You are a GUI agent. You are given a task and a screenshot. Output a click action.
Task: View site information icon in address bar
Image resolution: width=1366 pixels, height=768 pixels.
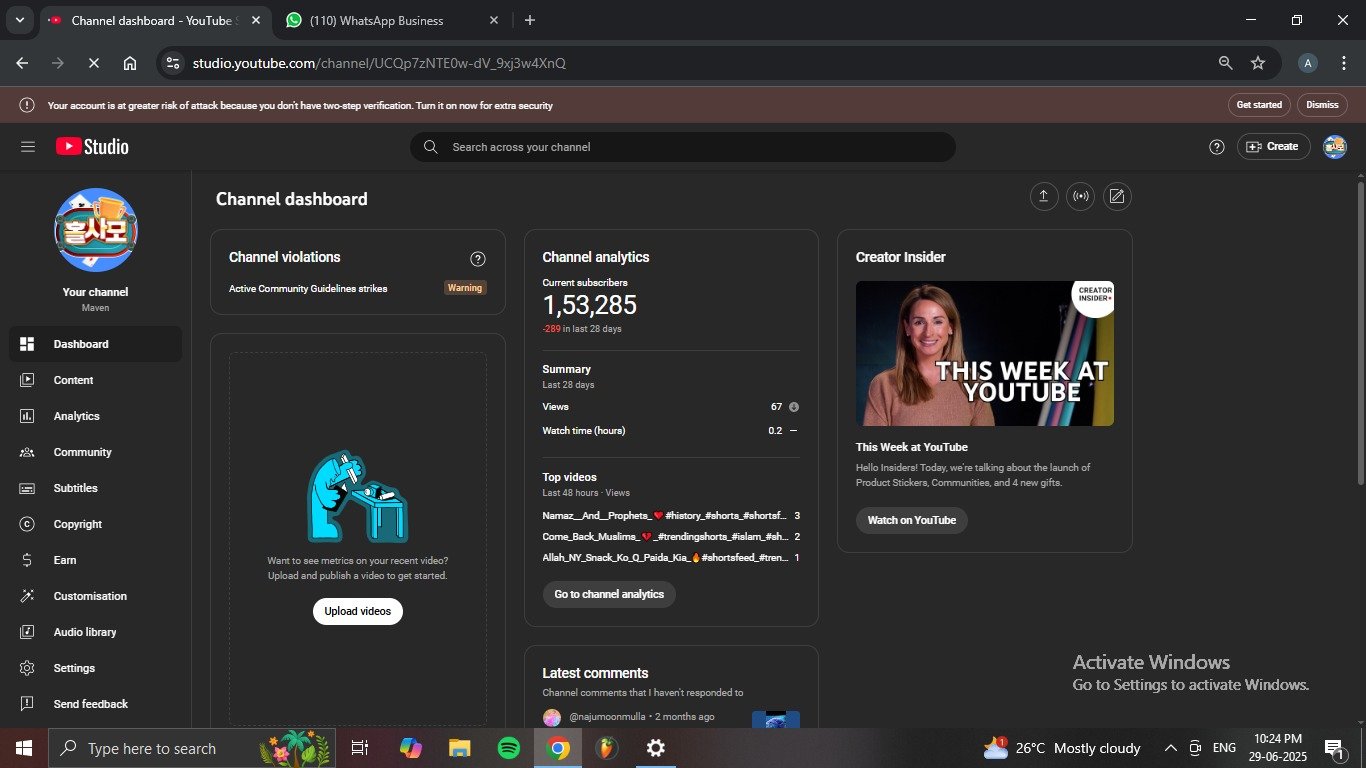tap(173, 63)
